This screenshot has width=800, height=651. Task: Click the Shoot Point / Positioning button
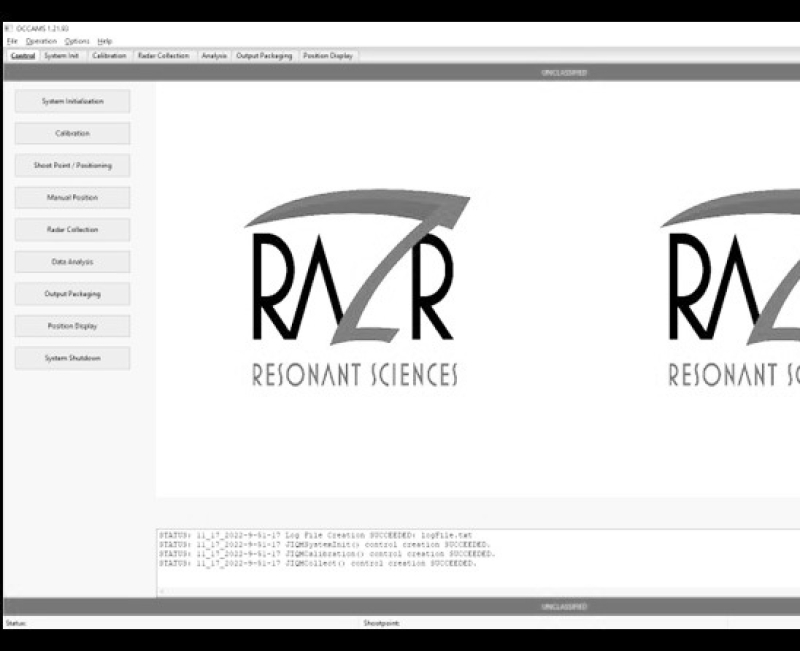pos(72,165)
